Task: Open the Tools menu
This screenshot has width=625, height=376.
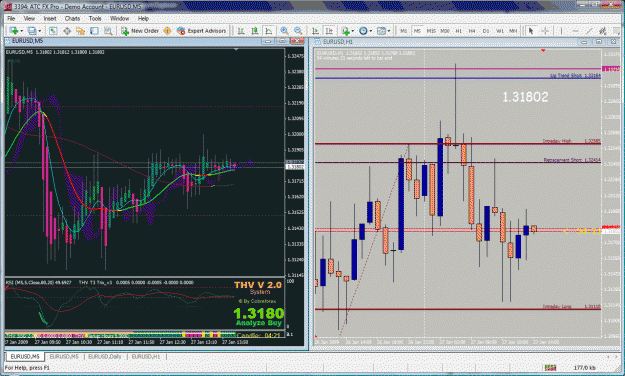Action: (95, 18)
